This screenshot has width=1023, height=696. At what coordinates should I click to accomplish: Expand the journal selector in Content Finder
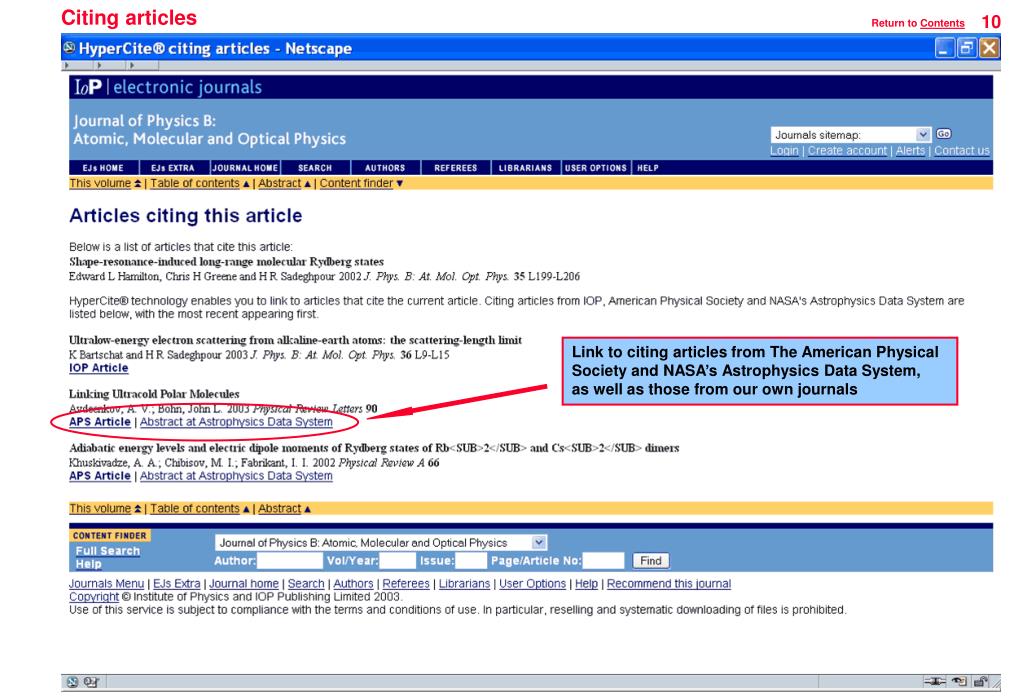pyautogui.click(x=538, y=542)
